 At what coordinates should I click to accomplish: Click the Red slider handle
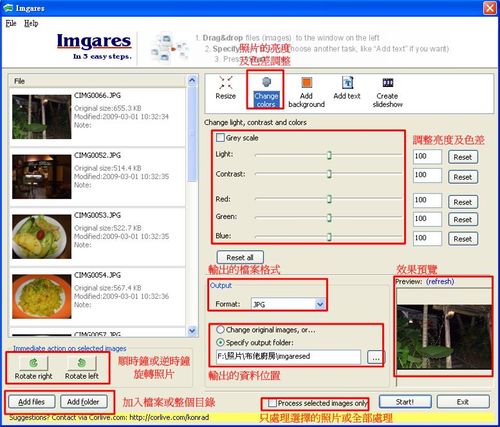[329, 199]
